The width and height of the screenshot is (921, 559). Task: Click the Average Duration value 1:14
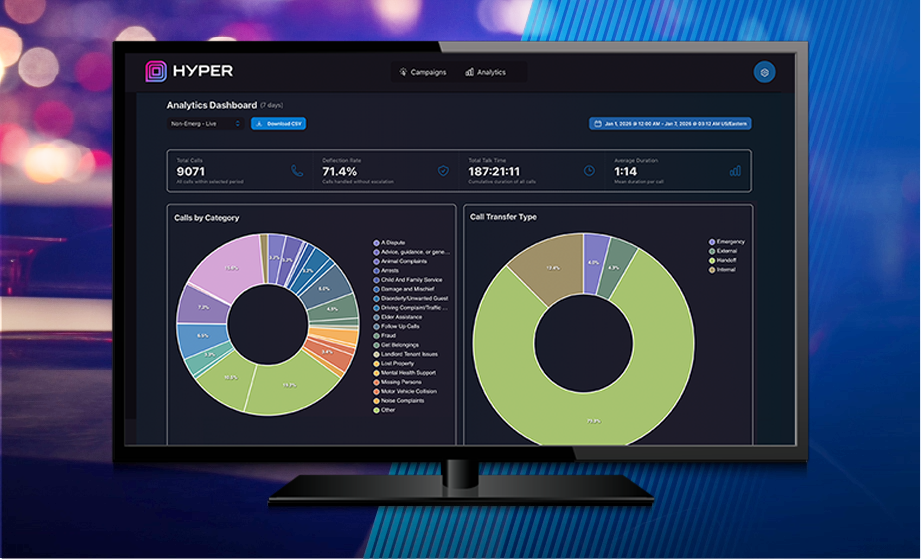pos(626,171)
